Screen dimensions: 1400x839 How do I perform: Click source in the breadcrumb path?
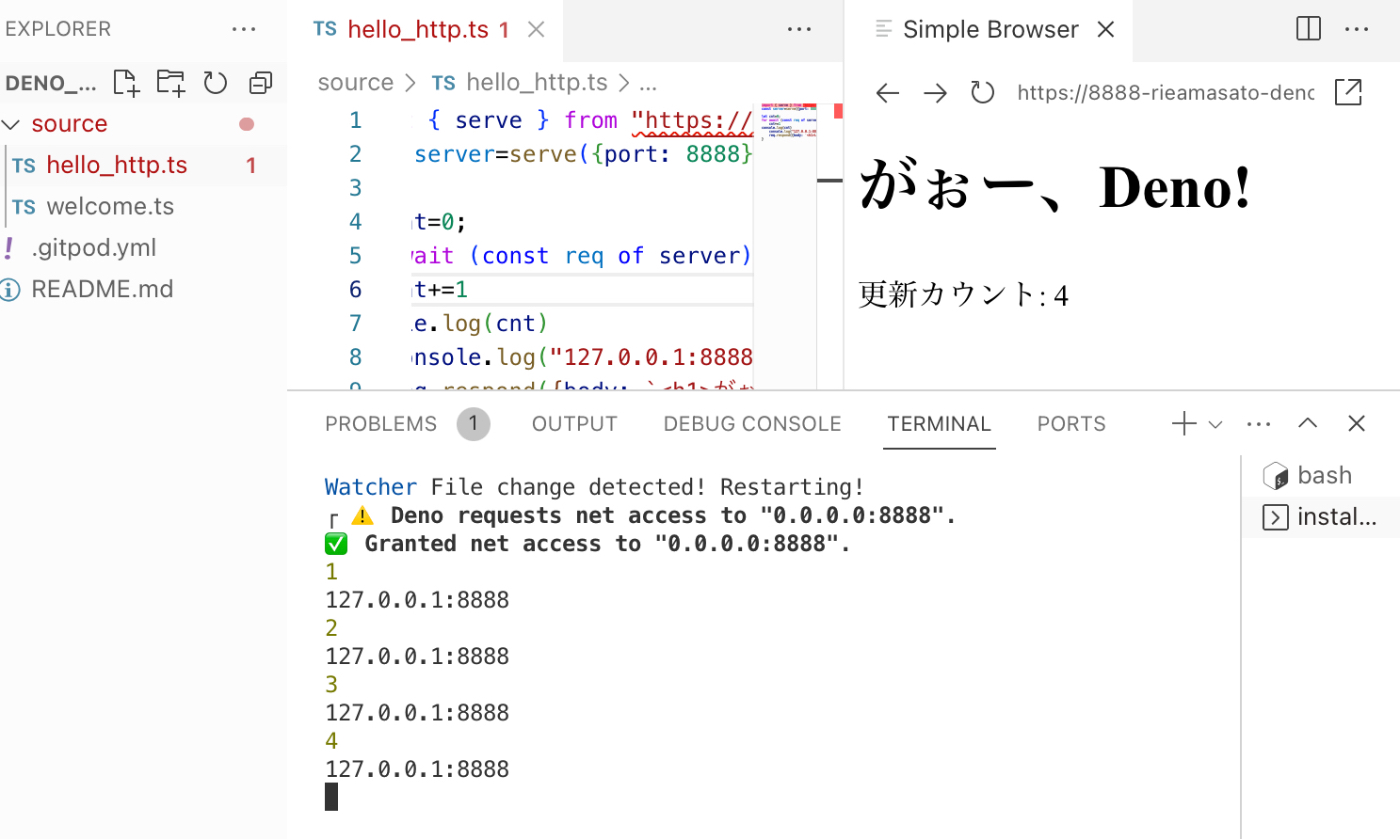point(355,82)
